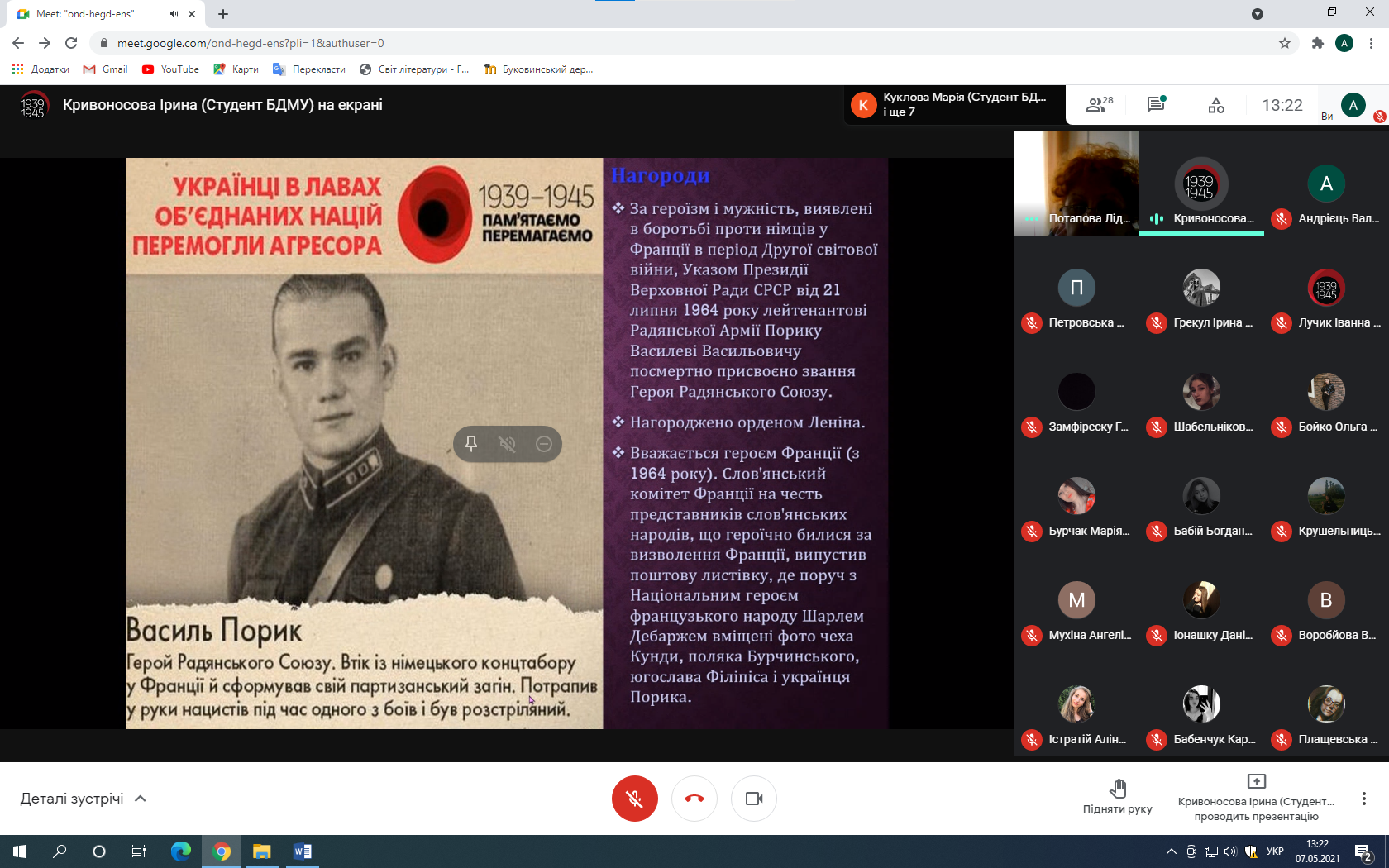The image size is (1389, 868).
Task: Open more options three-dot menu in Meet
Action: [1363, 799]
